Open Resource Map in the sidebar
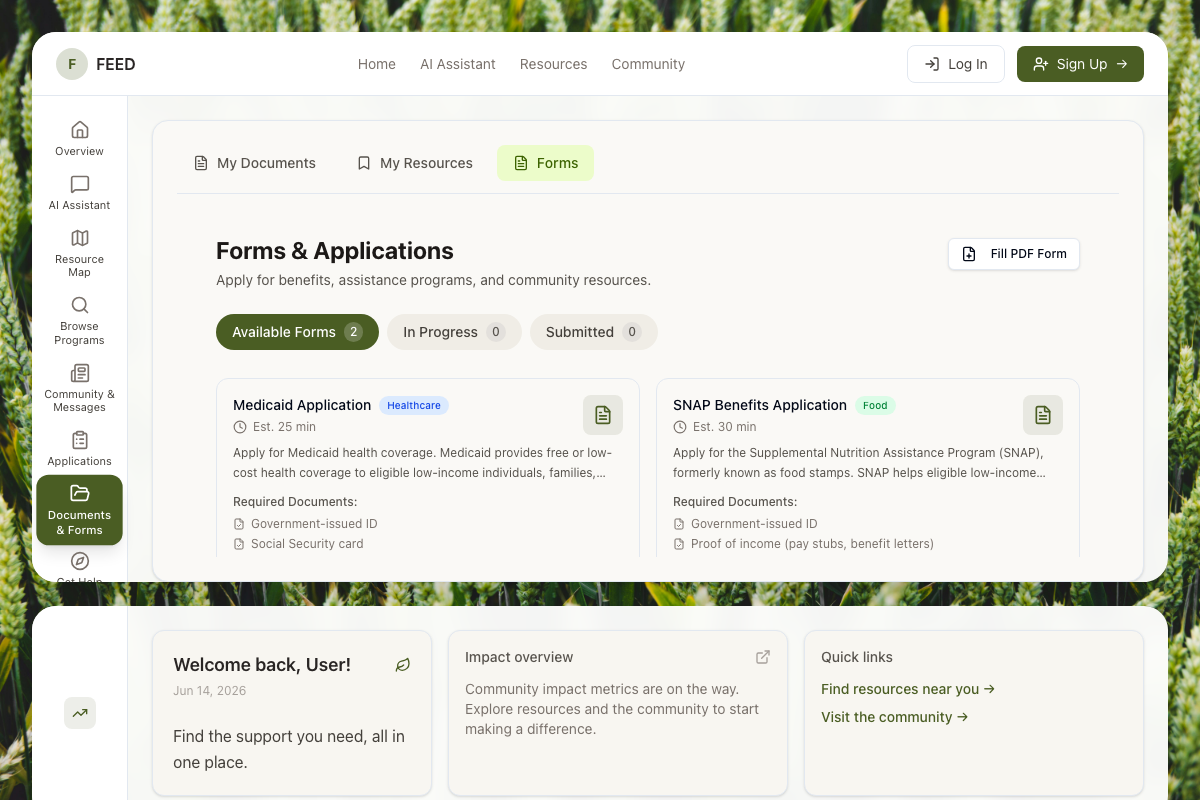The image size is (1200, 800). point(80,252)
